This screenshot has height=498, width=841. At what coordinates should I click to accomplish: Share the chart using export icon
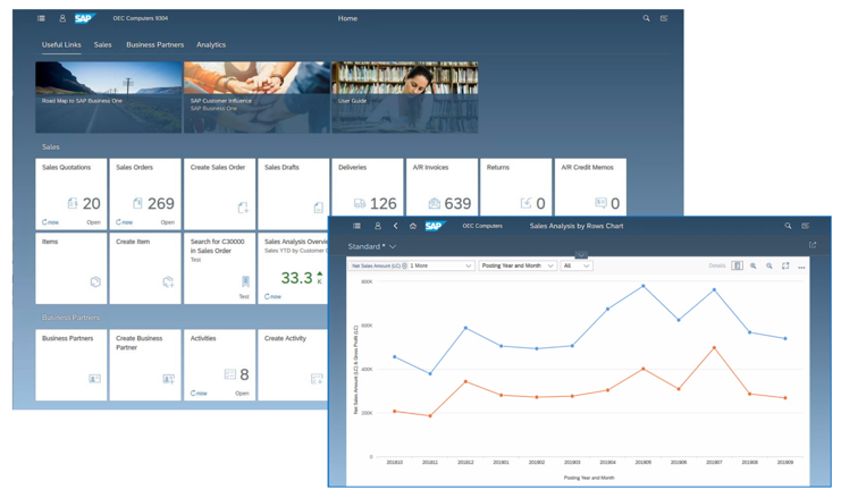[813, 245]
